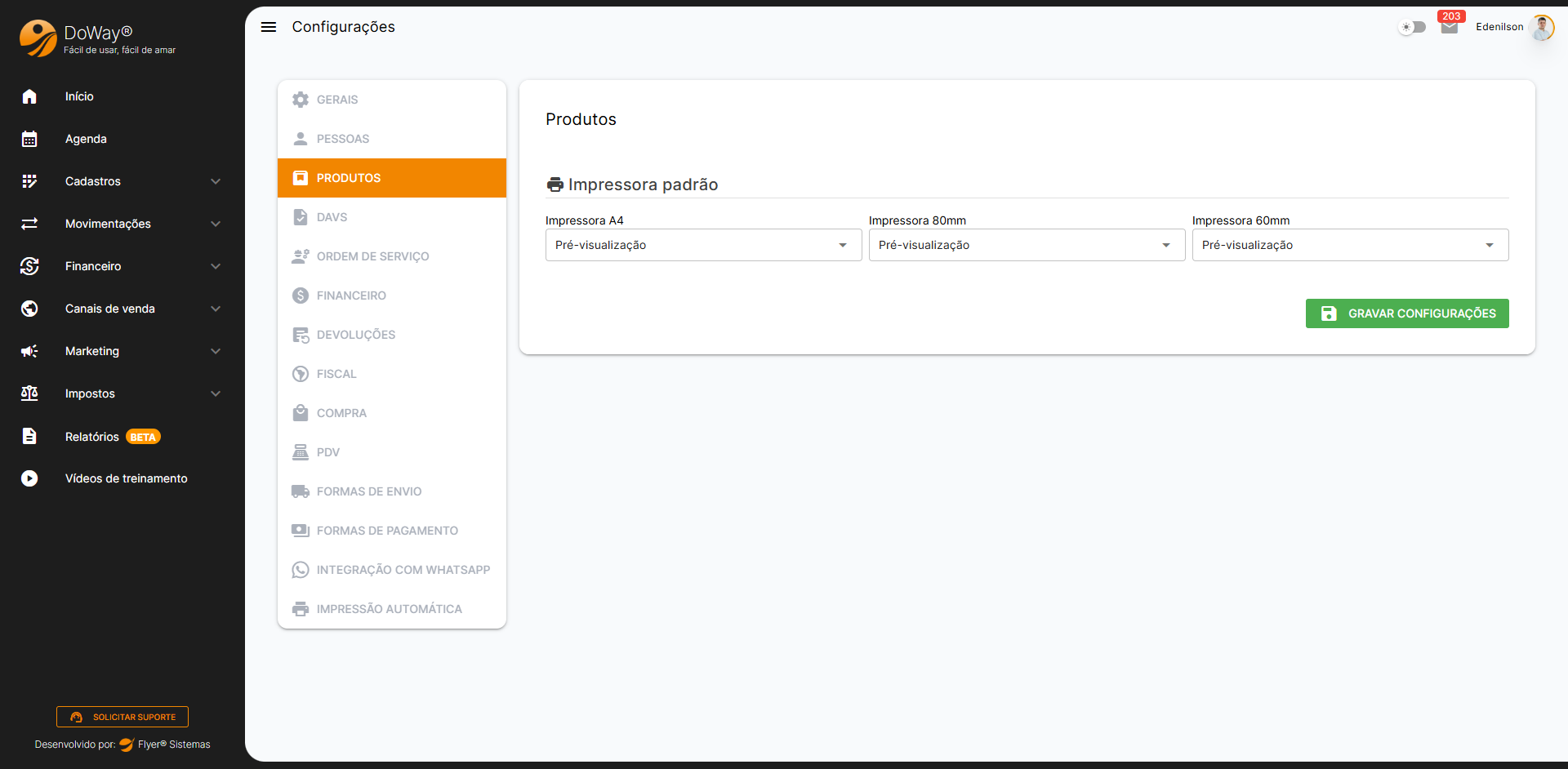Open the hamburger menu icon
1568x769 pixels.
268,27
